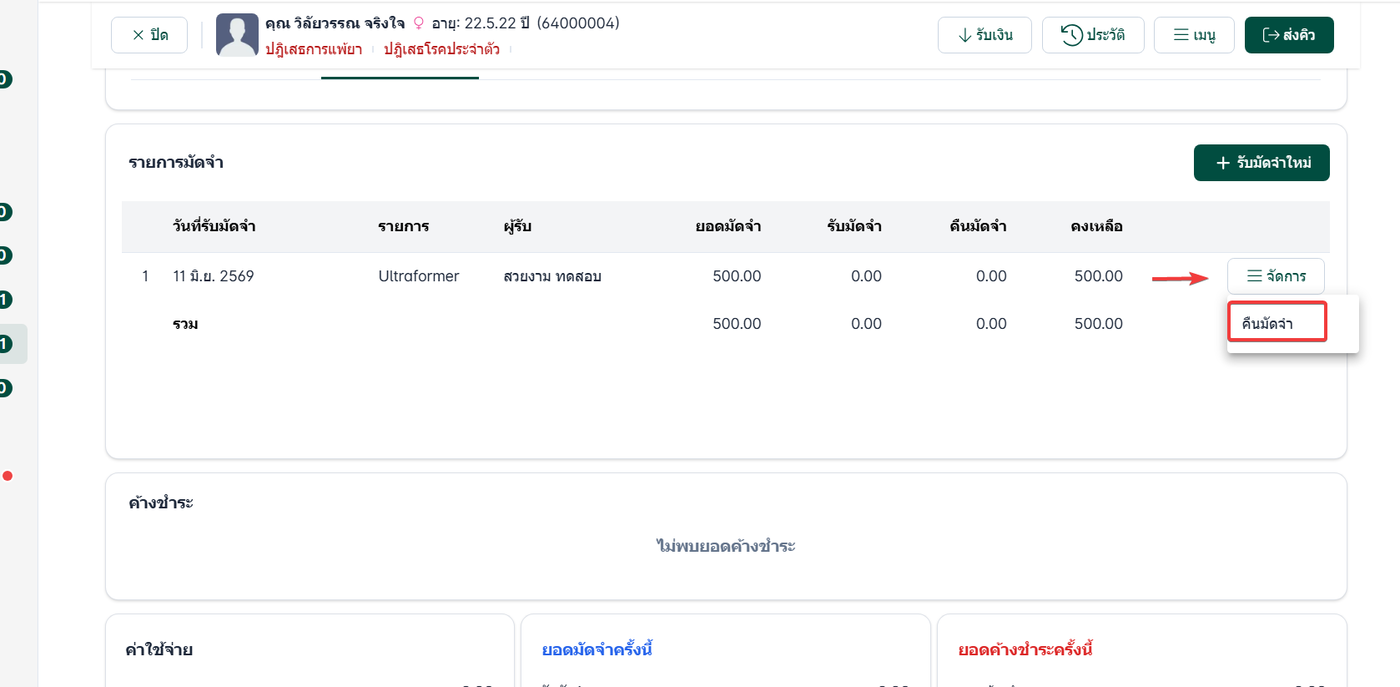Click the ส่งคิว send queue button
The height and width of the screenshot is (687, 1400).
click(x=1289, y=35)
